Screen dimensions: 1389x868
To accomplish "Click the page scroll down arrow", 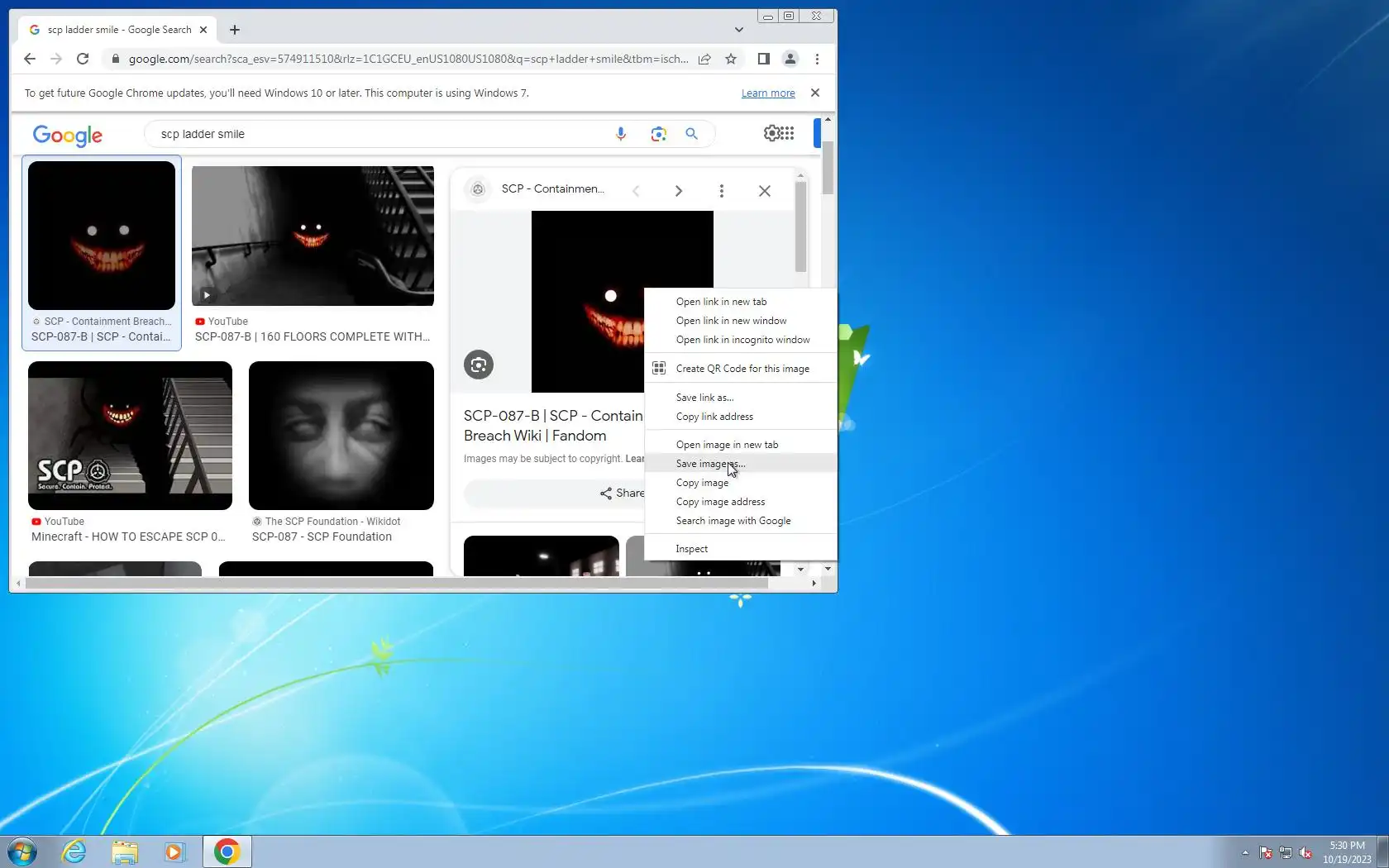I will point(828,569).
